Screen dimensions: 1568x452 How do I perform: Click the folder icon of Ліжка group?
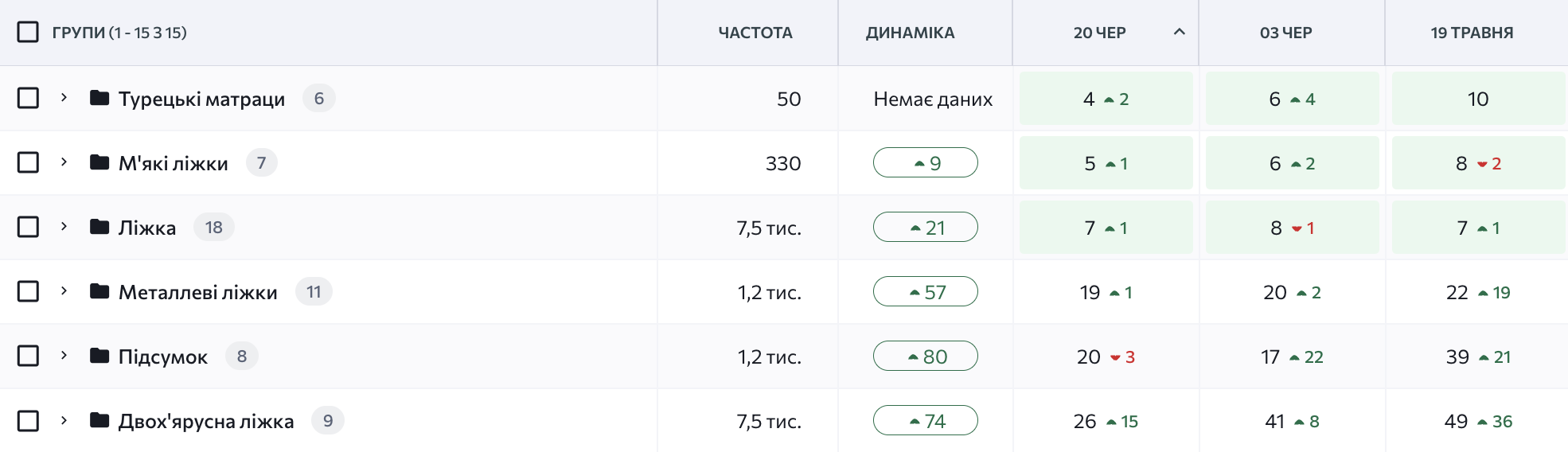click(99, 227)
